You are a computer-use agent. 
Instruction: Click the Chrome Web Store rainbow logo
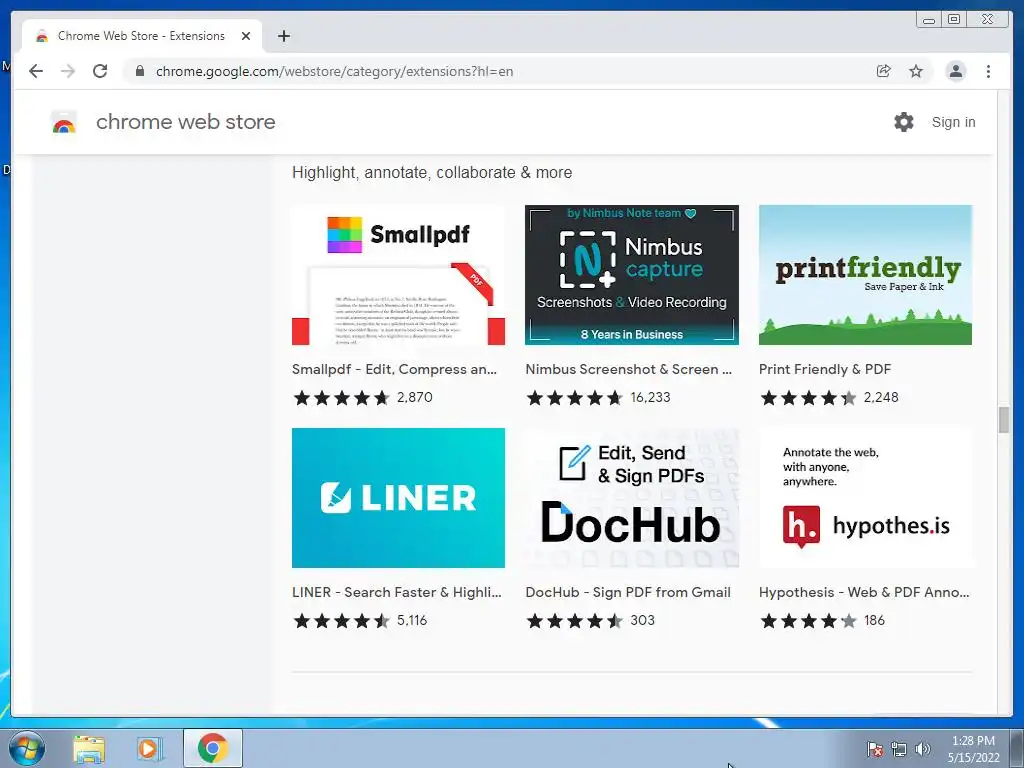point(64,122)
